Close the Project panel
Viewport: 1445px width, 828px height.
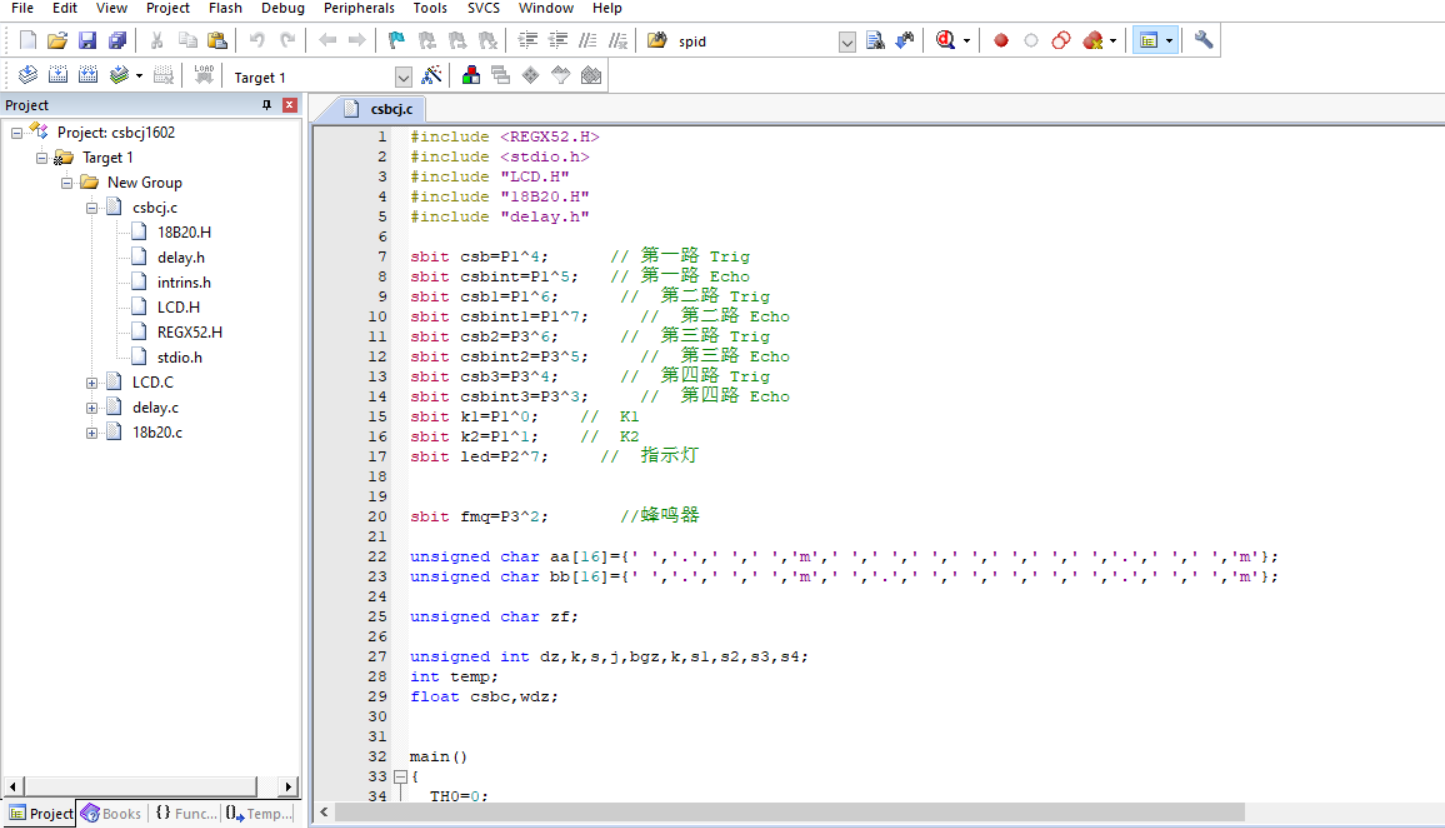[290, 105]
